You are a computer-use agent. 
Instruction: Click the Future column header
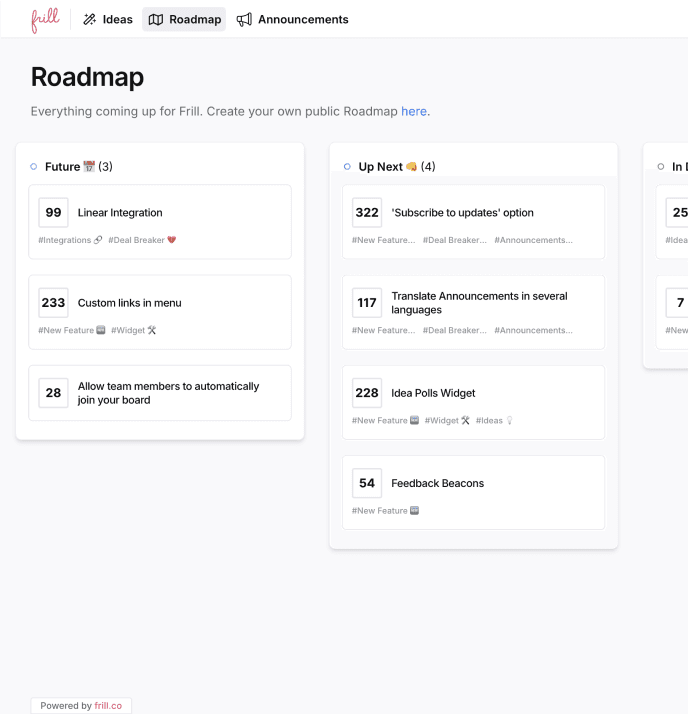[79, 167]
